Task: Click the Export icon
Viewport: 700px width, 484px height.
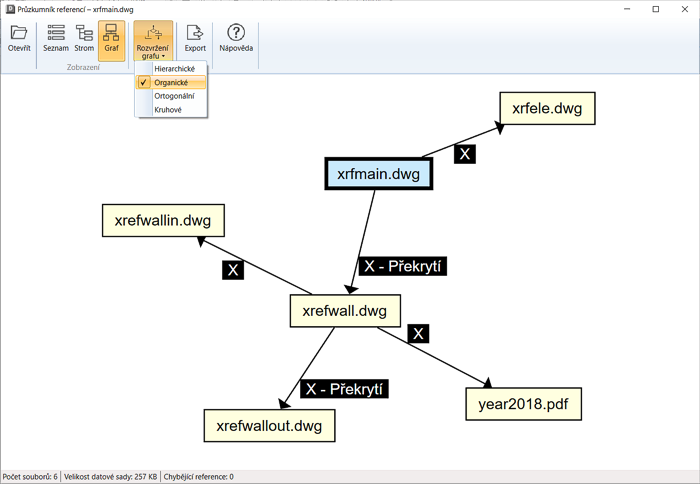Action: tap(195, 34)
